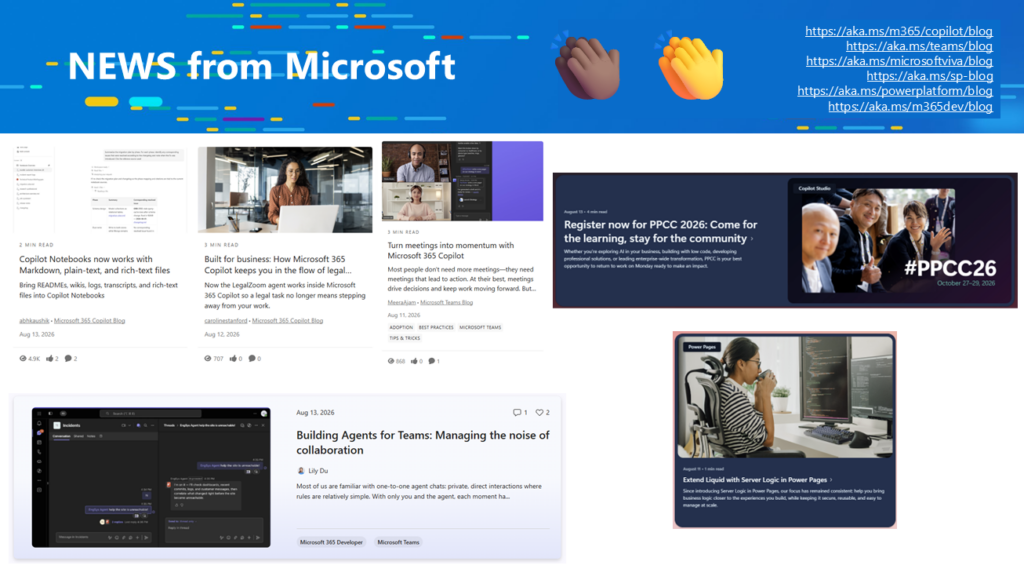Click 'Most of us are familiar' summary text
Screen dimensions: 1024x576
tap(419, 491)
